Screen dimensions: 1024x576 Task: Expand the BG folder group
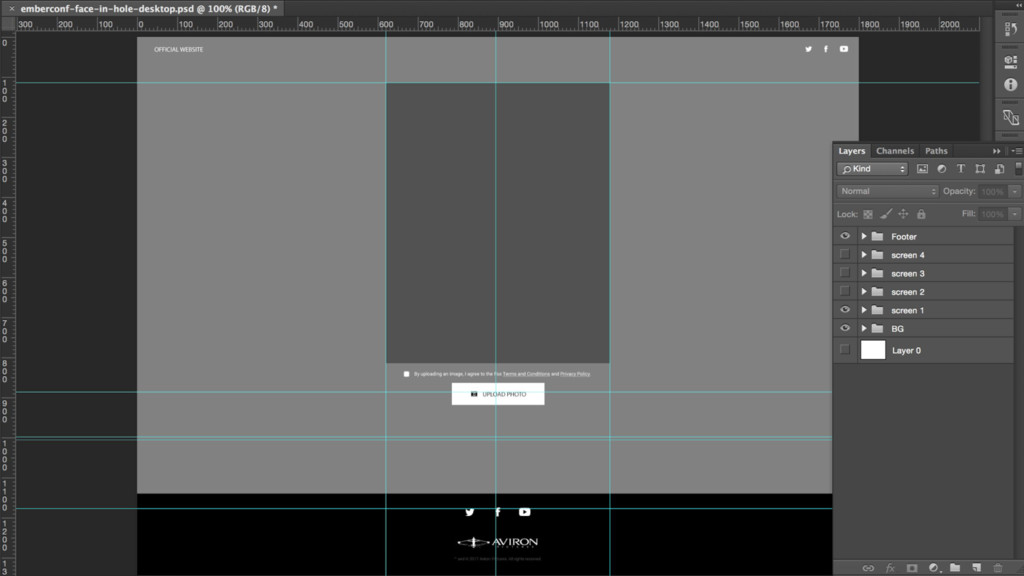point(864,329)
